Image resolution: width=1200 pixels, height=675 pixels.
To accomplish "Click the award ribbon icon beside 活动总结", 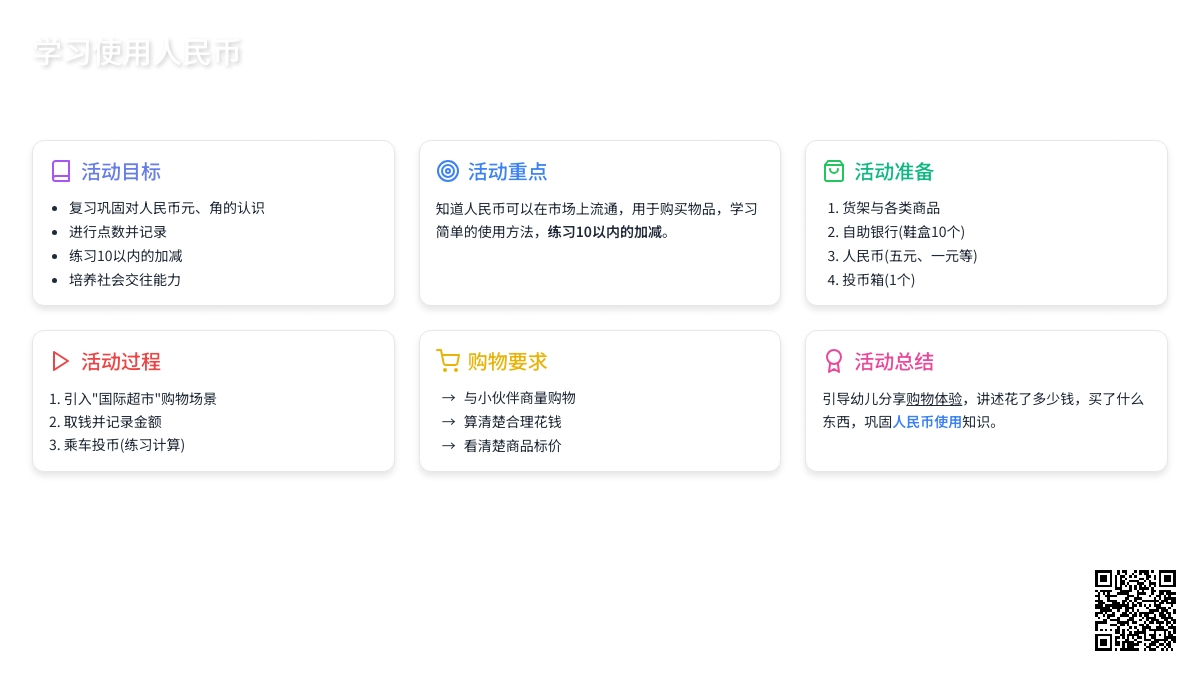I will [834, 361].
